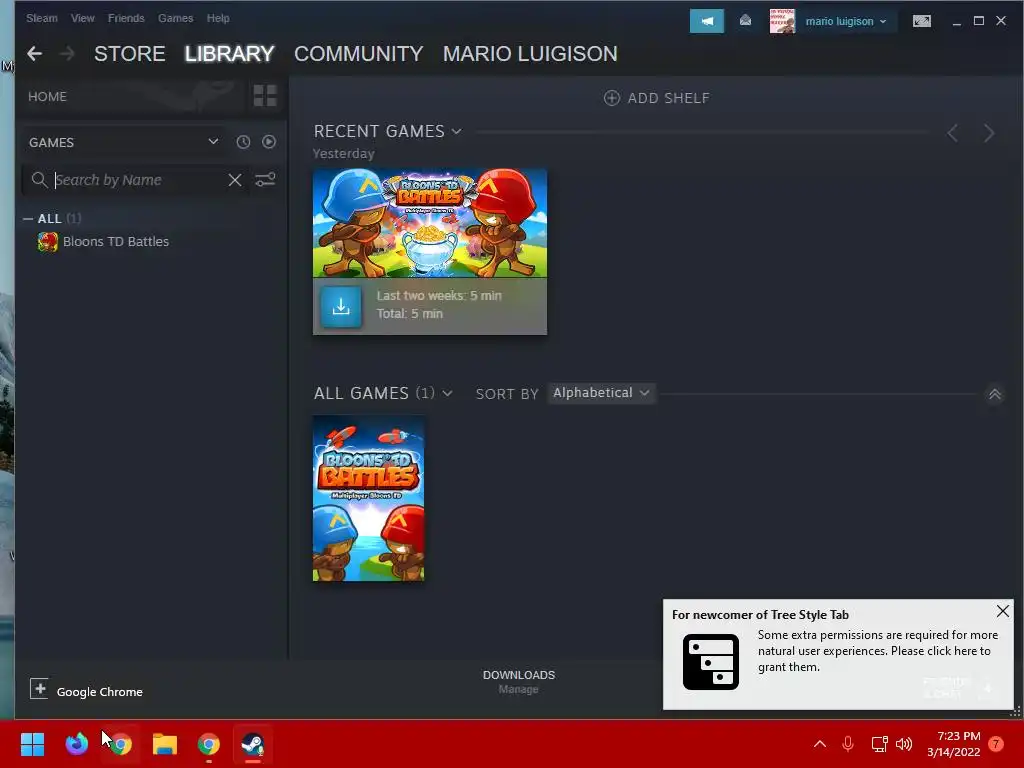Open the Steam announcements megaphone icon
The image size is (1024, 768).
coord(707,21)
